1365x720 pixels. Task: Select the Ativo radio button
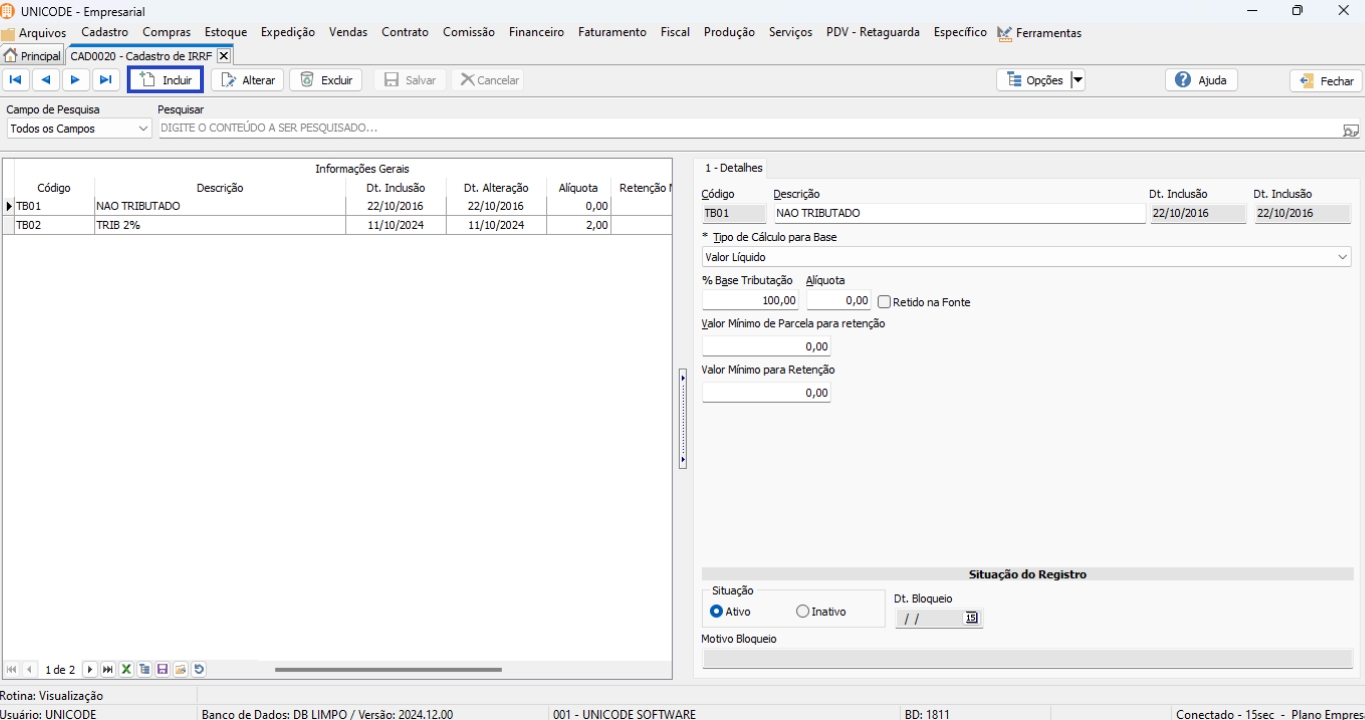click(x=716, y=611)
